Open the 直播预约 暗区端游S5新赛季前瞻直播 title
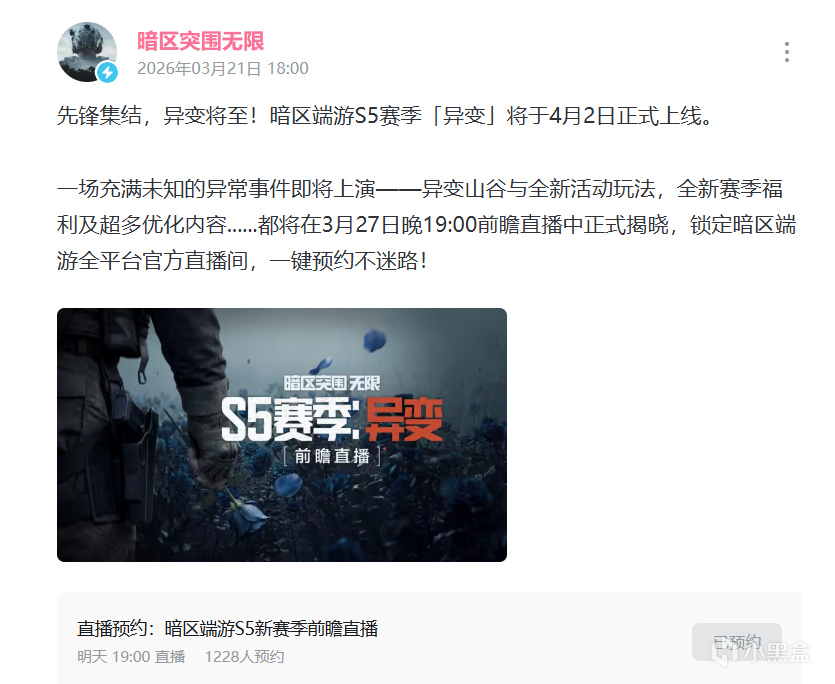The image size is (835, 684). (227, 629)
